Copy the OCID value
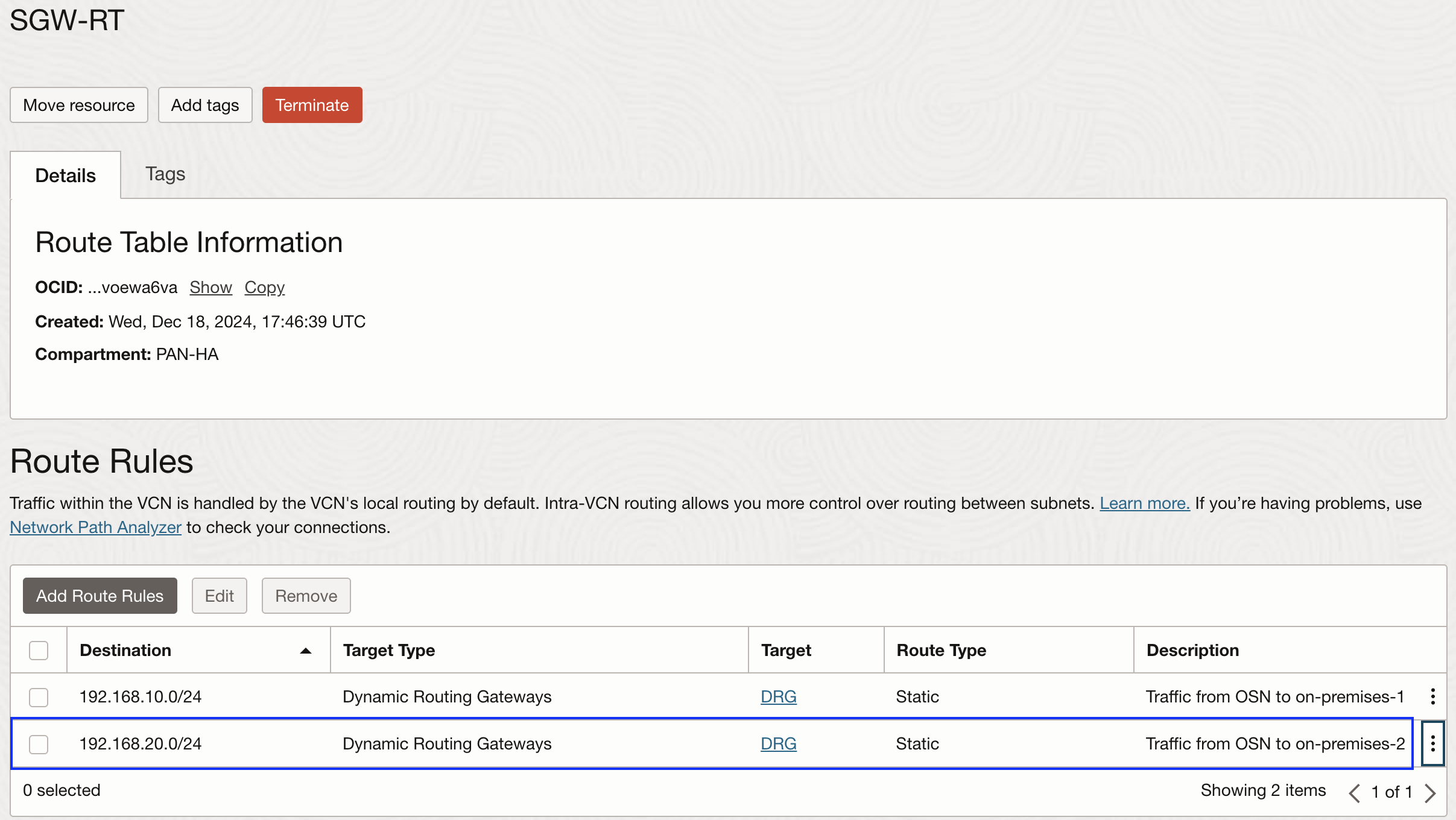The width and height of the screenshot is (1456, 820). tap(264, 287)
